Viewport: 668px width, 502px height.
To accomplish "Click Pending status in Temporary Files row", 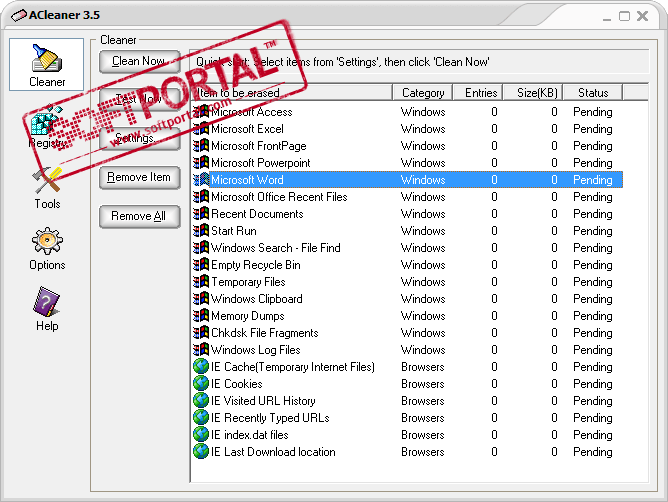I will point(593,282).
